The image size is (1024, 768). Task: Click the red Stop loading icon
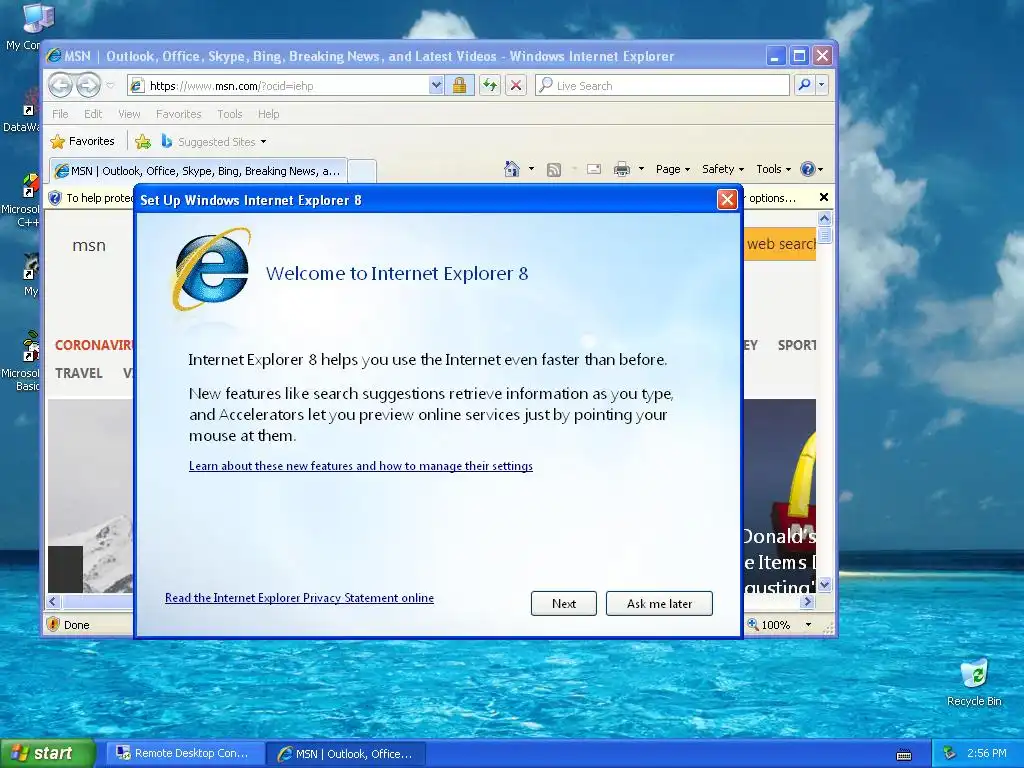coord(516,86)
